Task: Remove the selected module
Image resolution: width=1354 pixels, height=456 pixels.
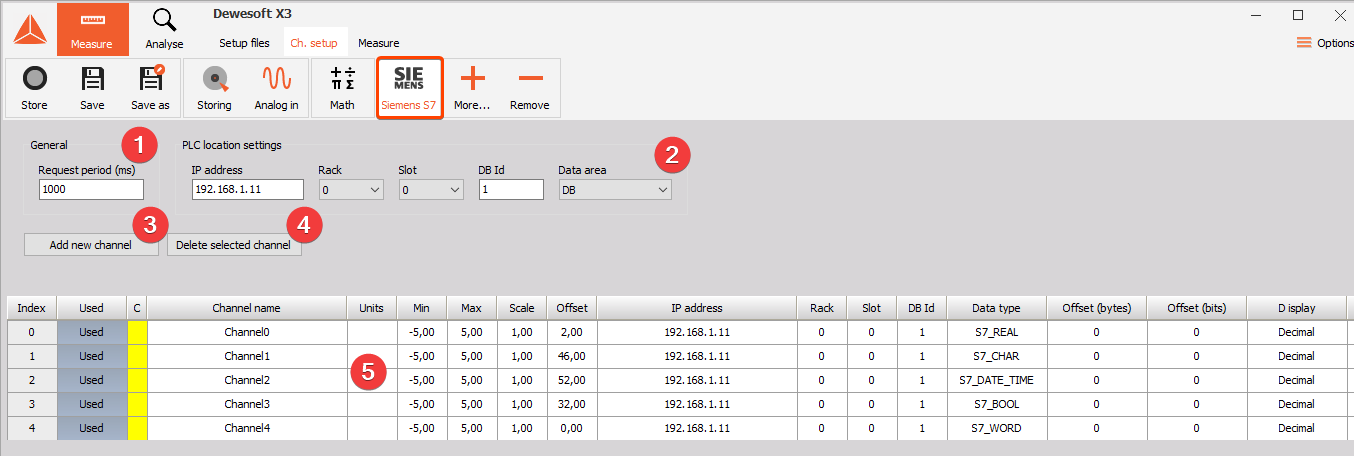Action: 530,88
